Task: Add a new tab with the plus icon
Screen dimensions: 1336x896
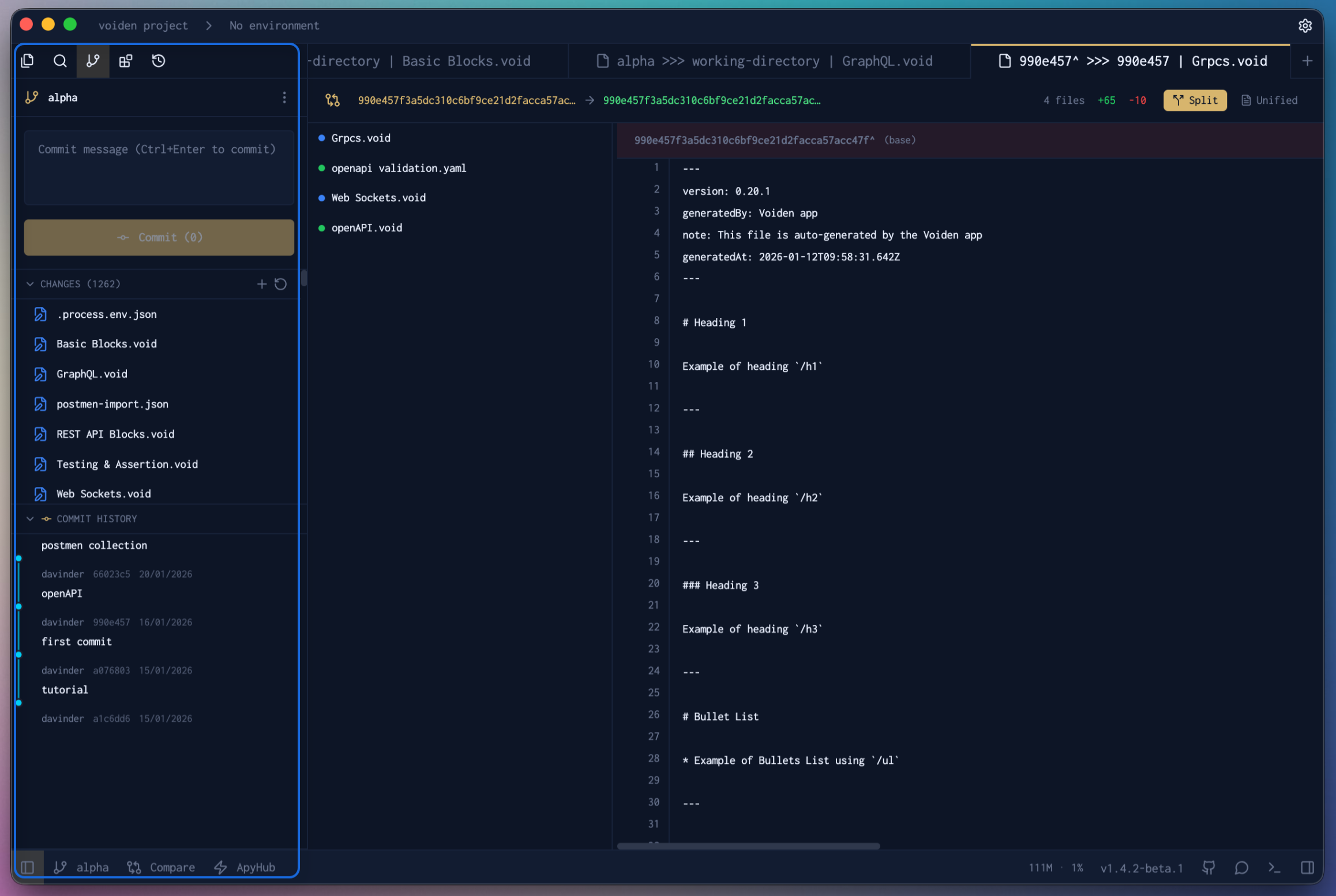Action: tap(1307, 61)
